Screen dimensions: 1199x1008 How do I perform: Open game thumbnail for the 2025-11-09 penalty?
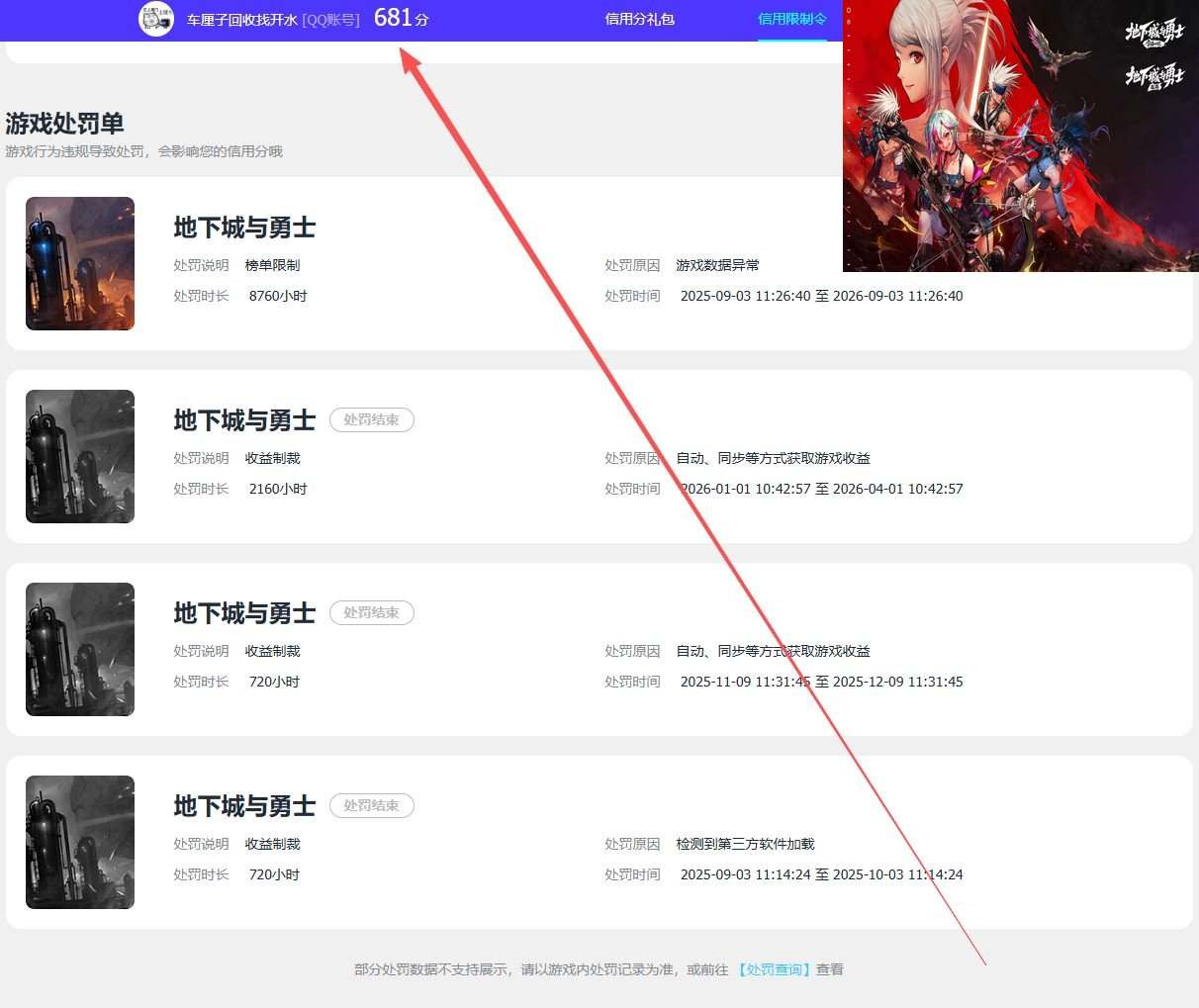click(80, 649)
